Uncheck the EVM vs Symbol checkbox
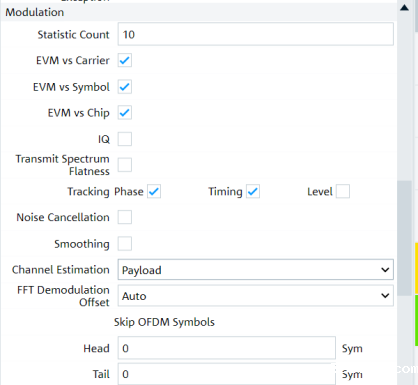The width and height of the screenshot is (418, 385). tap(125, 87)
